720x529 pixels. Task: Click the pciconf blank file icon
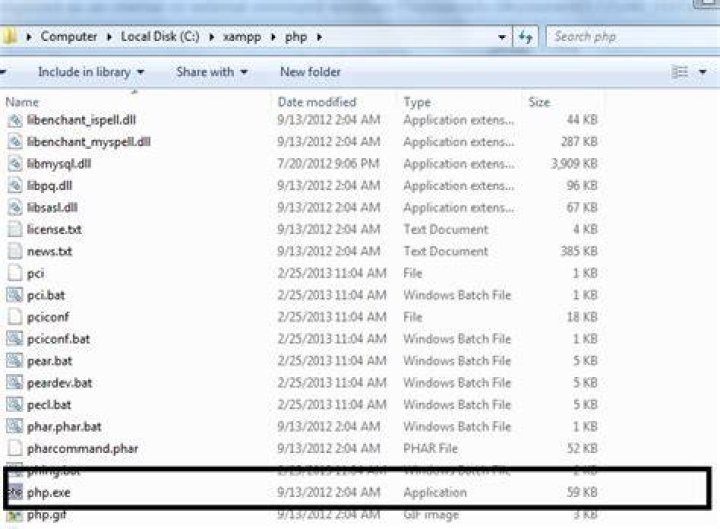(x=15, y=317)
